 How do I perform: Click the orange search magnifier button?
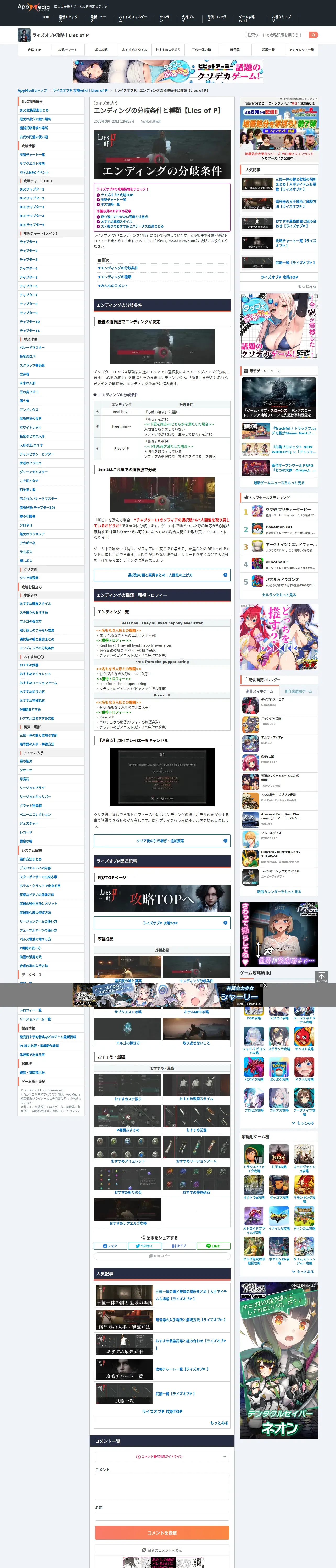point(313,35)
